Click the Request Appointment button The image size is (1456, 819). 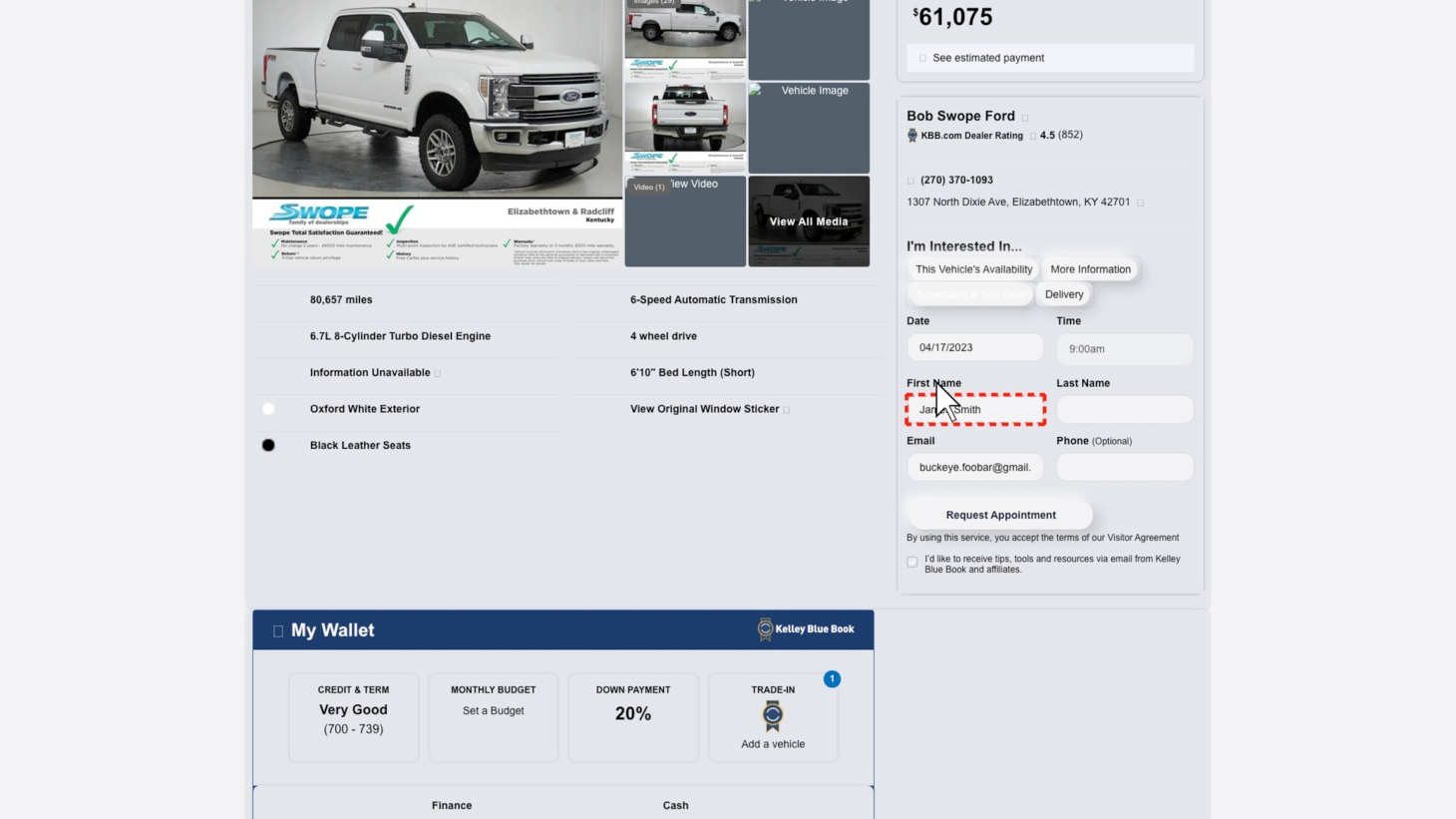coord(1000,515)
